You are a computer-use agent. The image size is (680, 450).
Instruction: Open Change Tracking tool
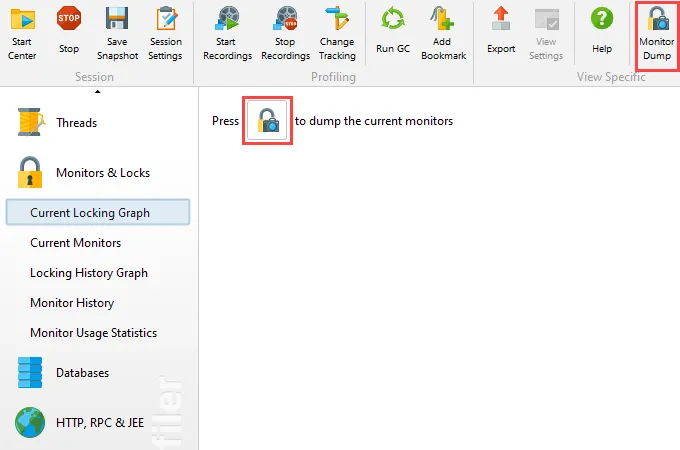tap(337, 33)
